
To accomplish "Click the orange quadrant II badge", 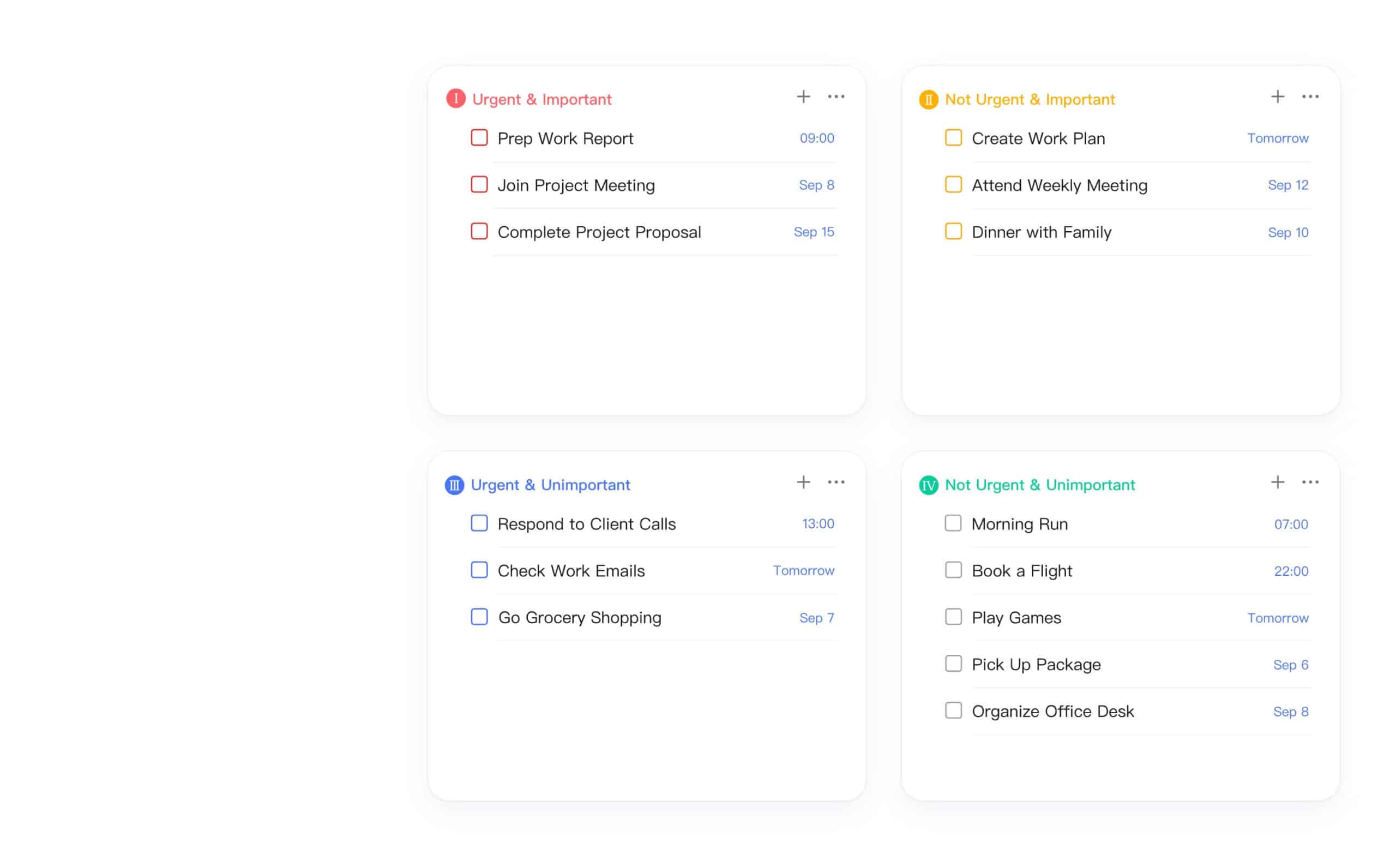I will tap(929, 99).
